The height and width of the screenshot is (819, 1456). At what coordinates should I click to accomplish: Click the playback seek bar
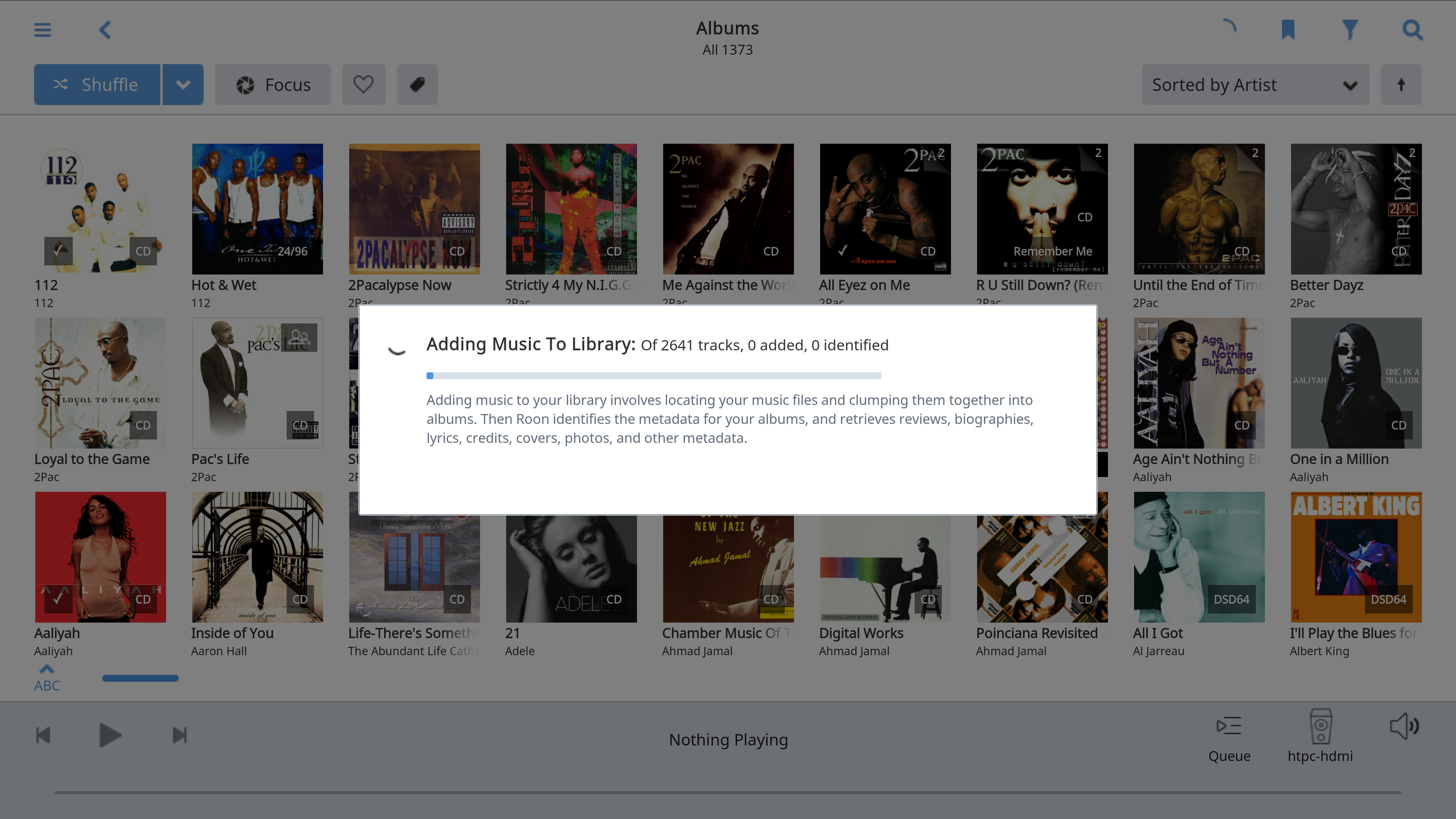click(x=728, y=792)
